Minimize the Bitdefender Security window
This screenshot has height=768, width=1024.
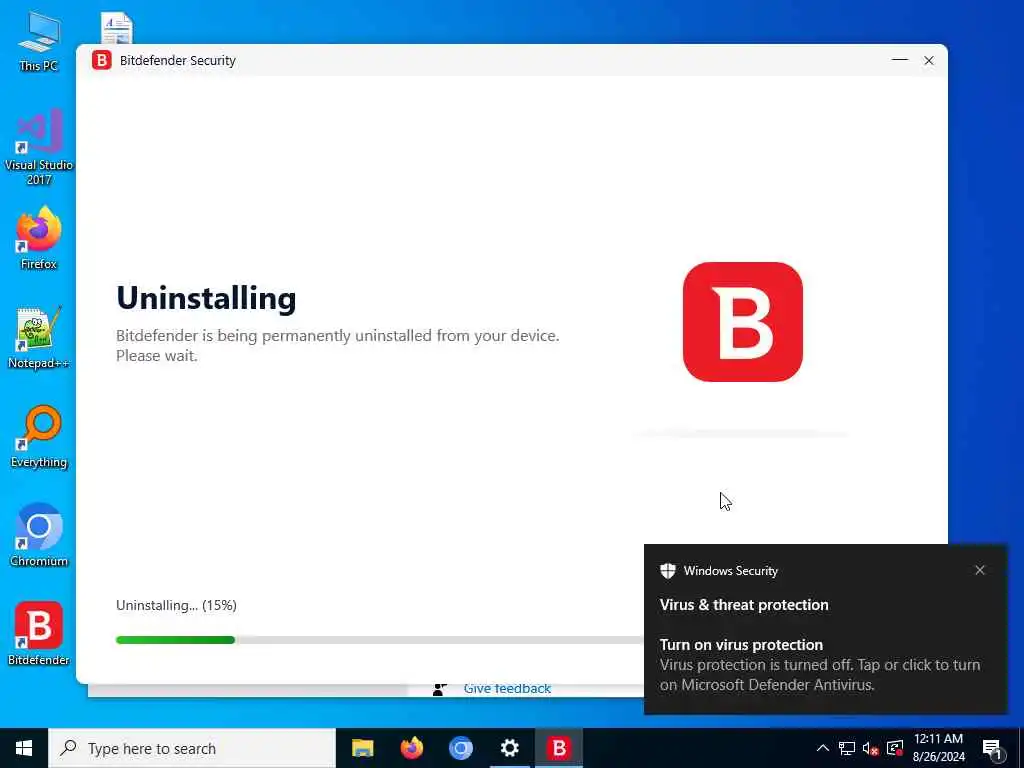pyautogui.click(x=900, y=60)
